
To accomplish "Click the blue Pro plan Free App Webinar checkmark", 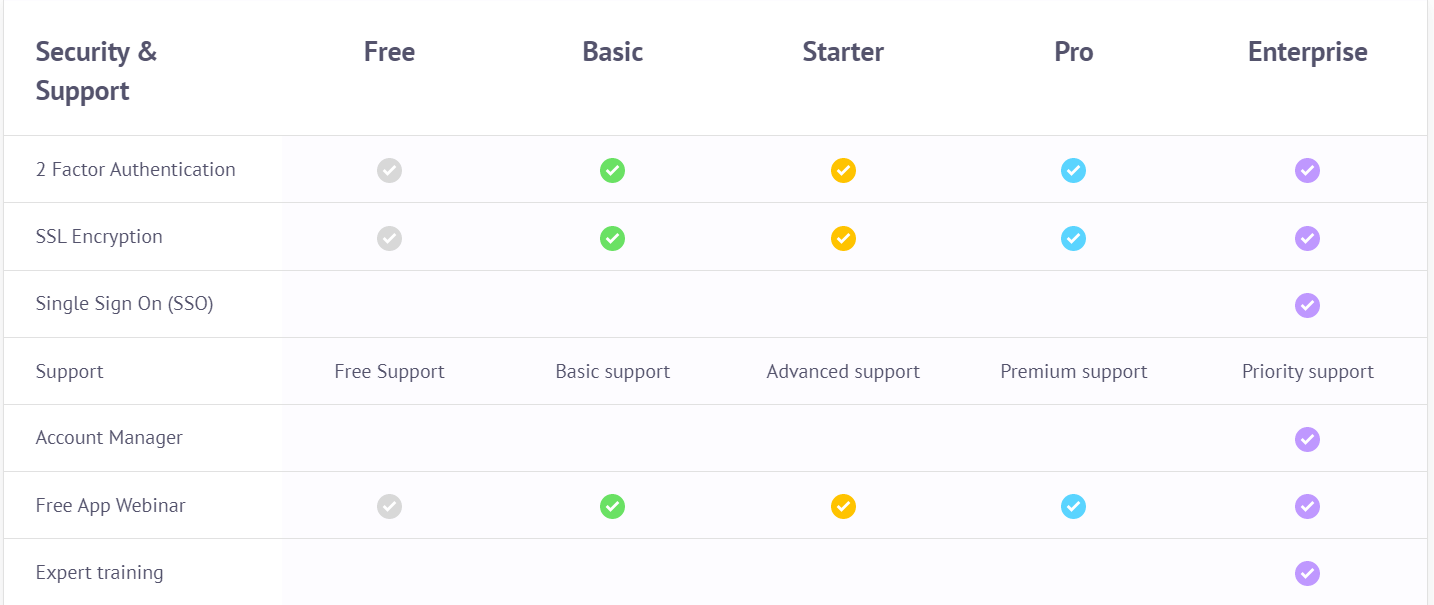I will coord(1073,506).
